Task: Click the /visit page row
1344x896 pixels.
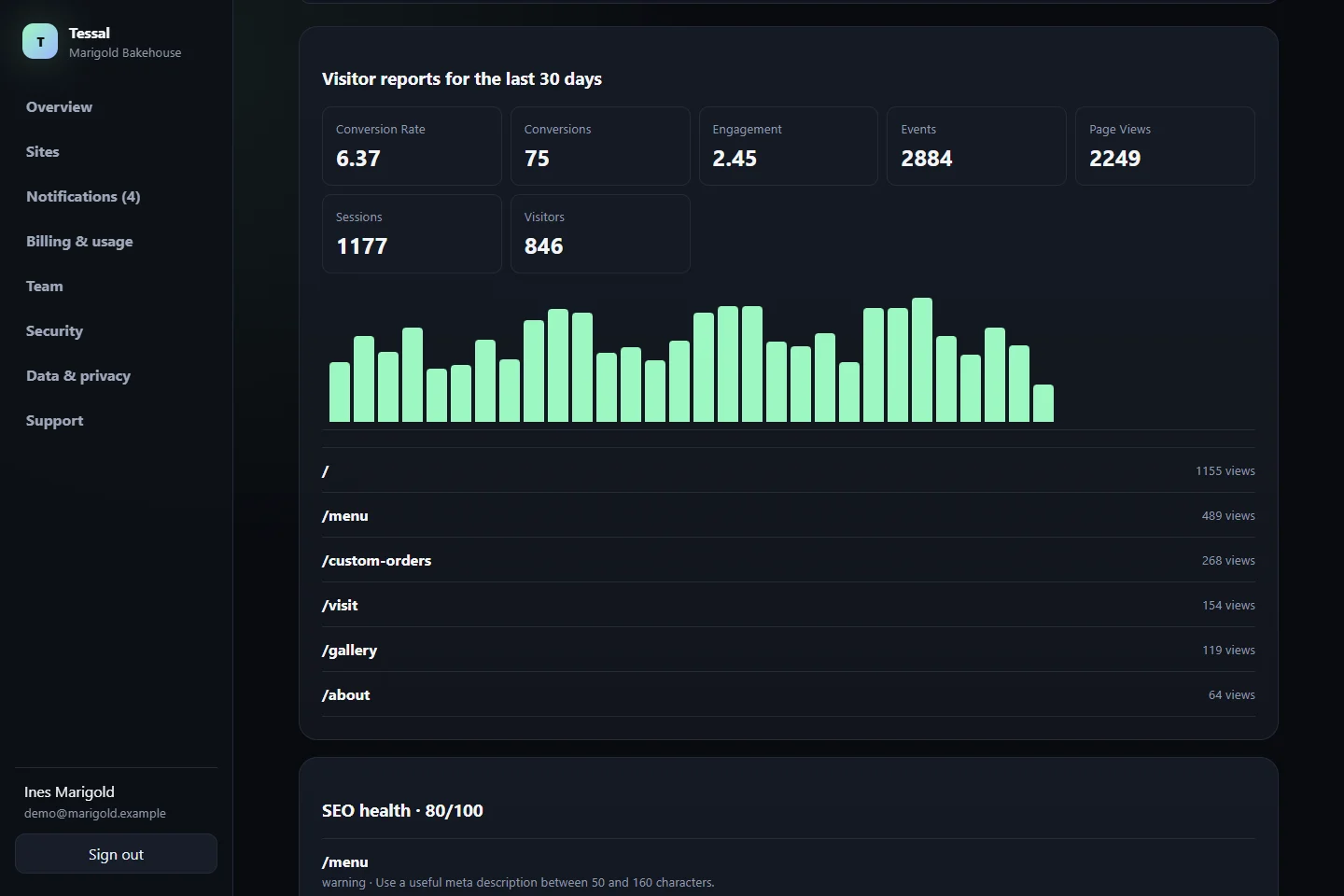Action: tap(789, 605)
